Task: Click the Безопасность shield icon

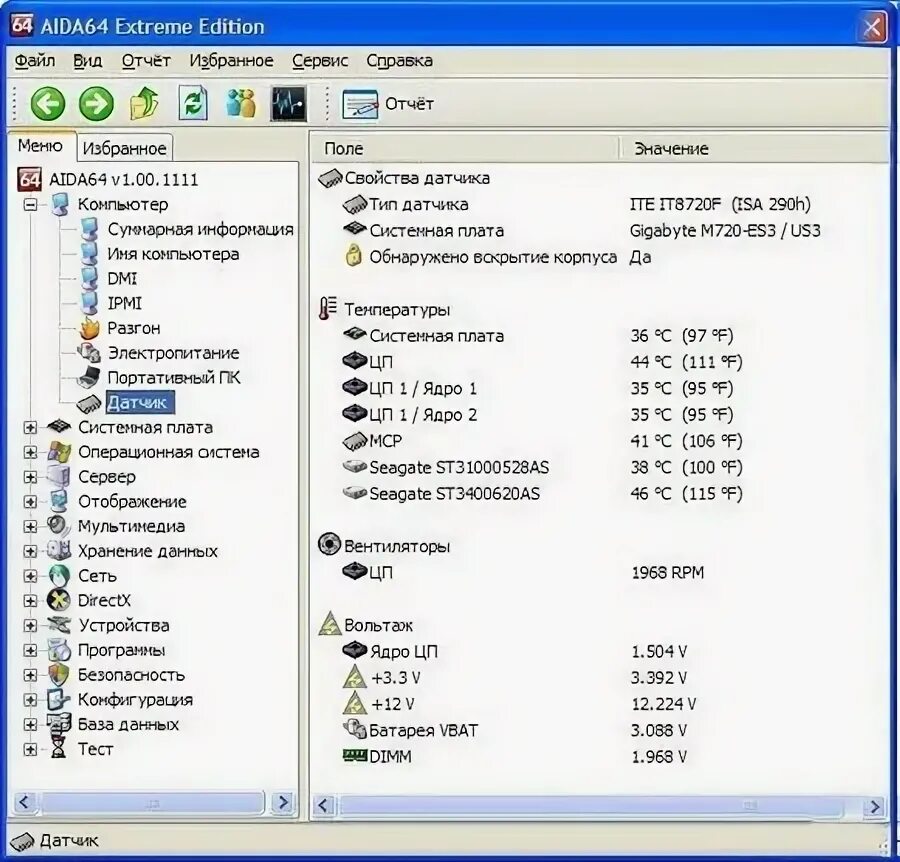Action: pyautogui.click(x=59, y=675)
